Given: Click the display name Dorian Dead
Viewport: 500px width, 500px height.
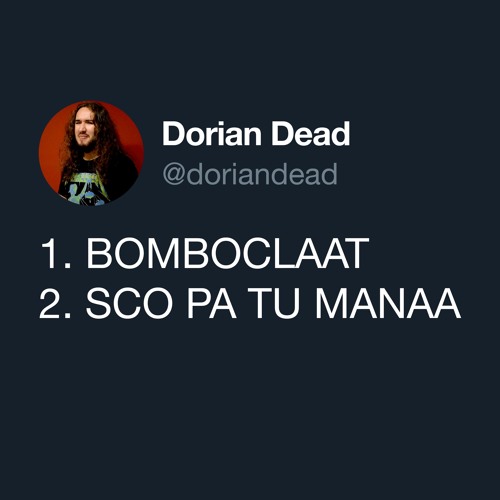Looking at the screenshot, I should [256, 134].
